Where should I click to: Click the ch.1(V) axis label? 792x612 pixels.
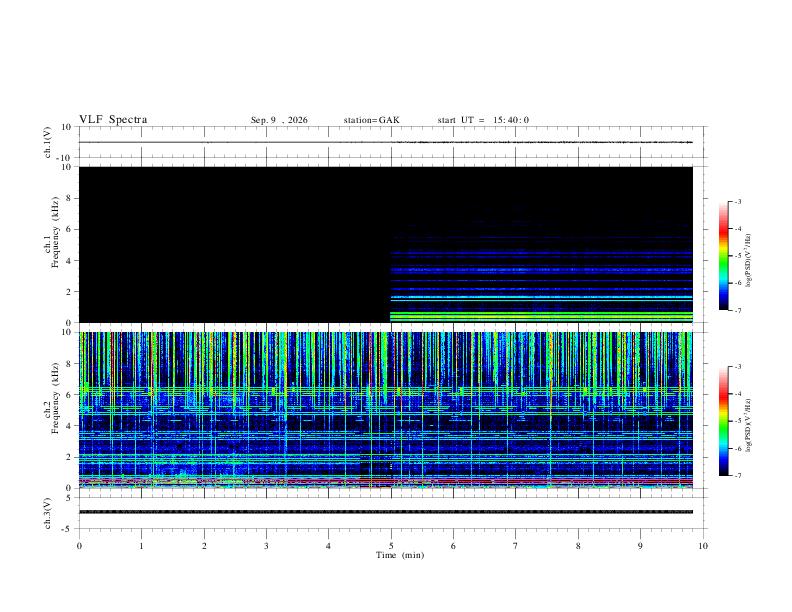pos(48,142)
